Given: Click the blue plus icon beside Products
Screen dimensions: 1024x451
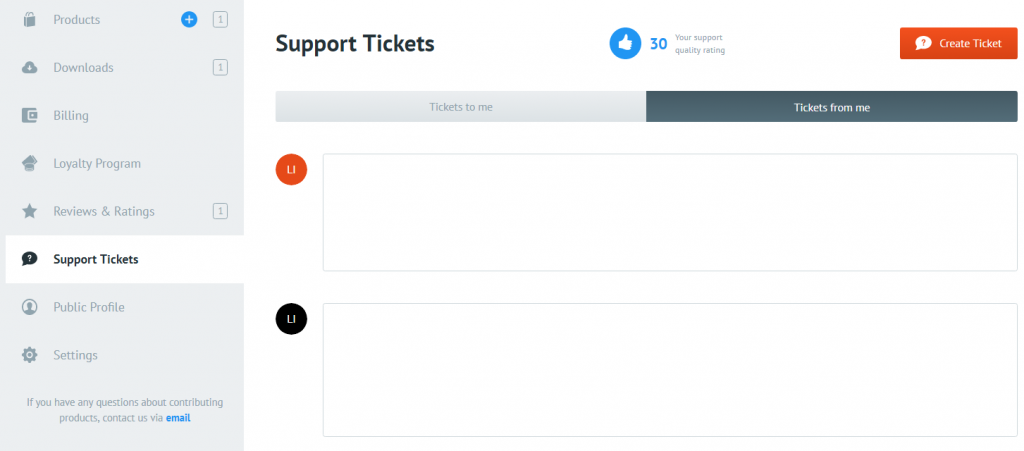Looking at the screenshot, I should click(189, 19).
